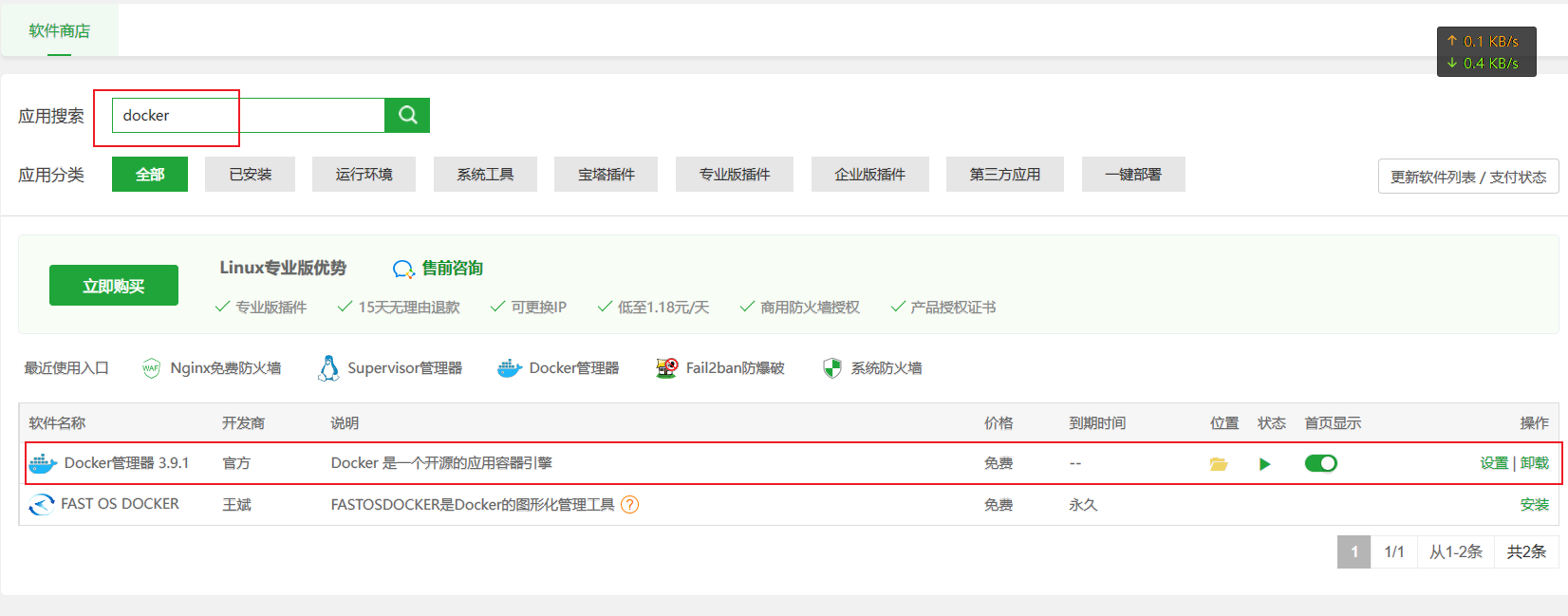Select the 一键部署 category
The width and height of the screenshot is (1568, 616).
1133,175
